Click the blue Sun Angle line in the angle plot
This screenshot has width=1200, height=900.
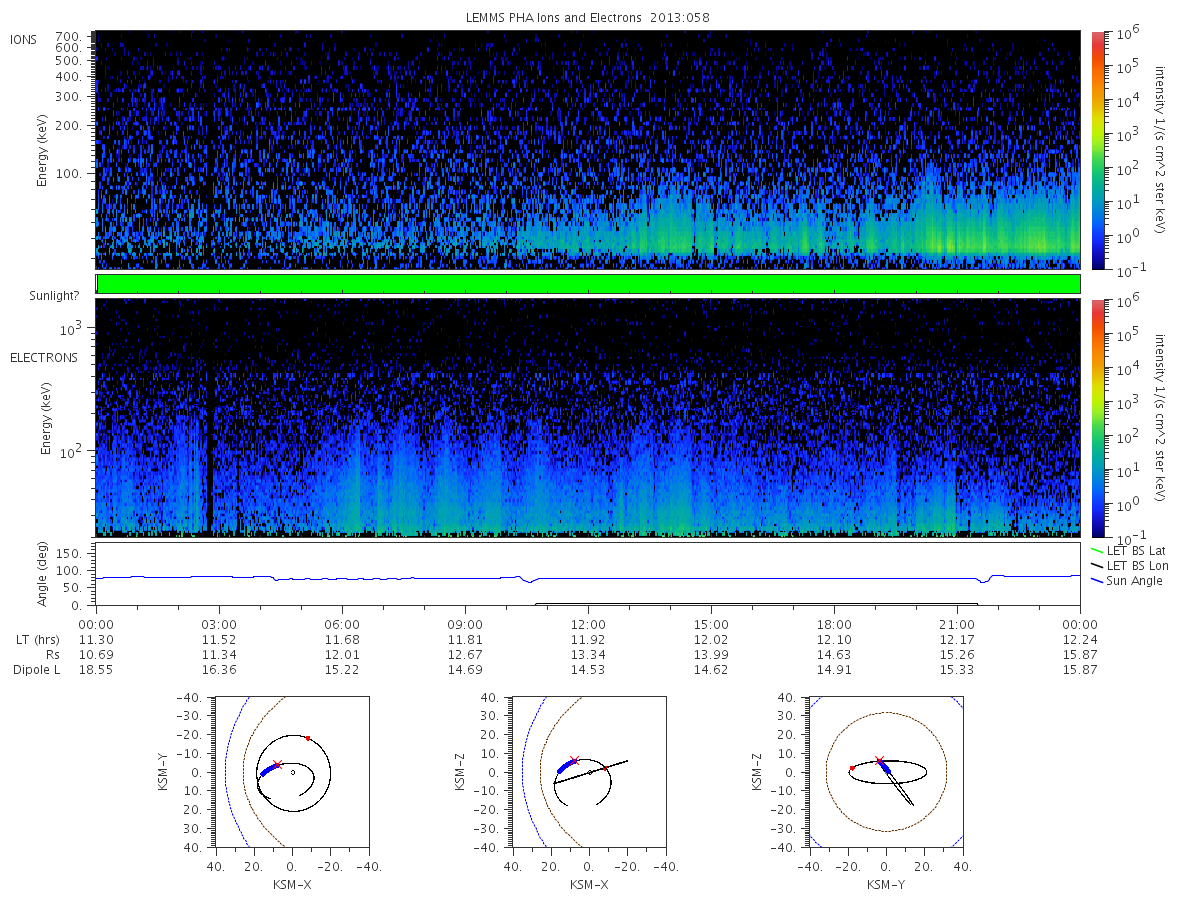coord(588,578)
